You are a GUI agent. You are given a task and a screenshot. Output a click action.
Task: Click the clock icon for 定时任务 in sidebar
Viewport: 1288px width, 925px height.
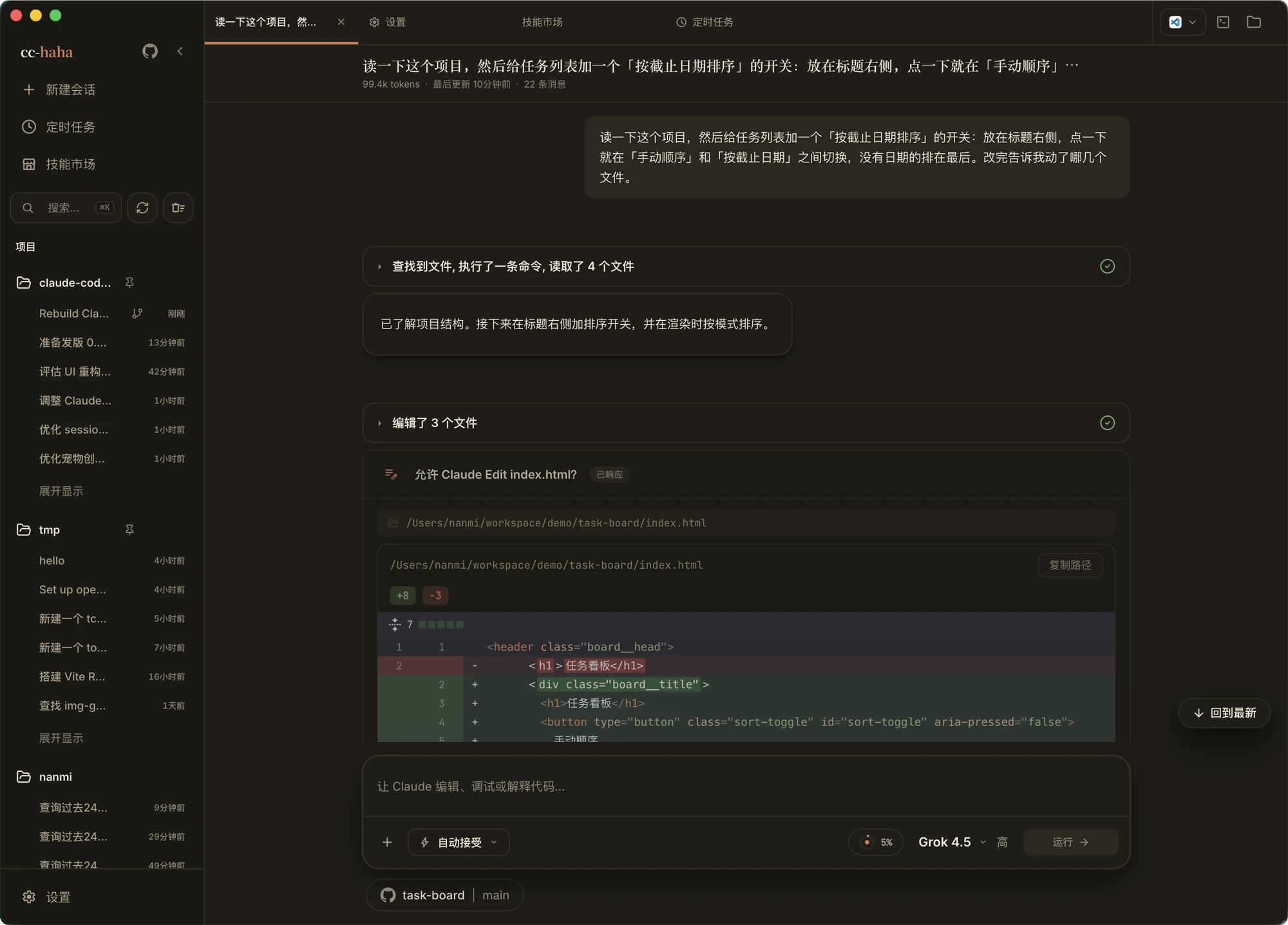tap(29, 127)
